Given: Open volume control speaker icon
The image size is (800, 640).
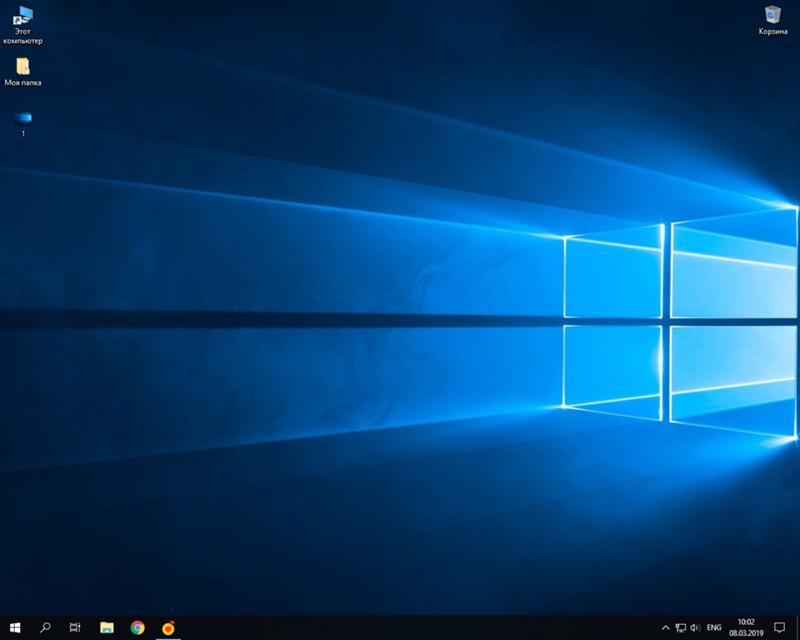Looking at the screenshot, I should 695,628.
